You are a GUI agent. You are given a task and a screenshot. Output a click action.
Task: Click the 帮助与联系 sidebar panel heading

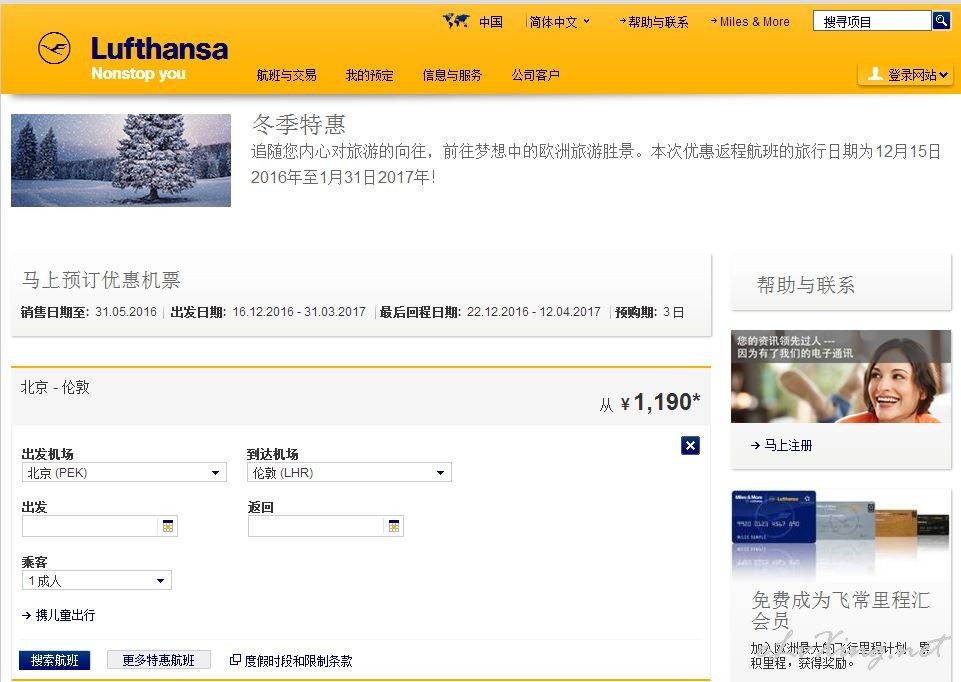[805, 285]
